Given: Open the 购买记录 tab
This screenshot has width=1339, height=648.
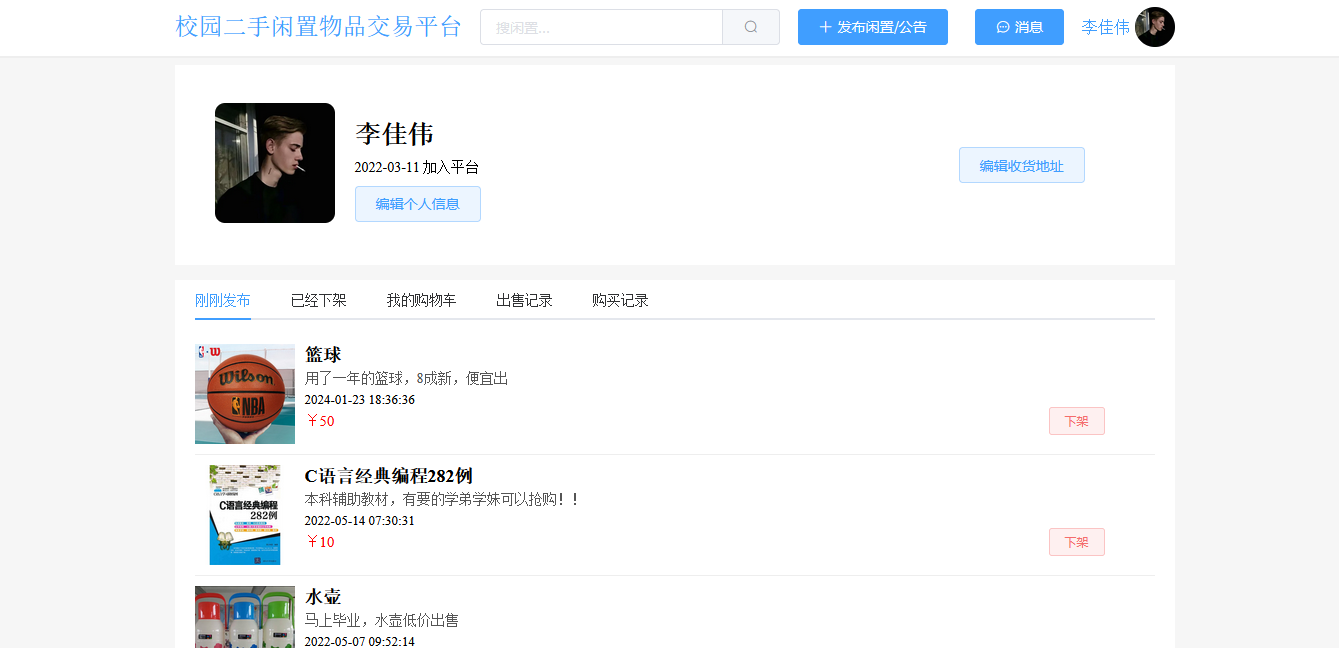Looking at the screenshot, I should point(618,300).
